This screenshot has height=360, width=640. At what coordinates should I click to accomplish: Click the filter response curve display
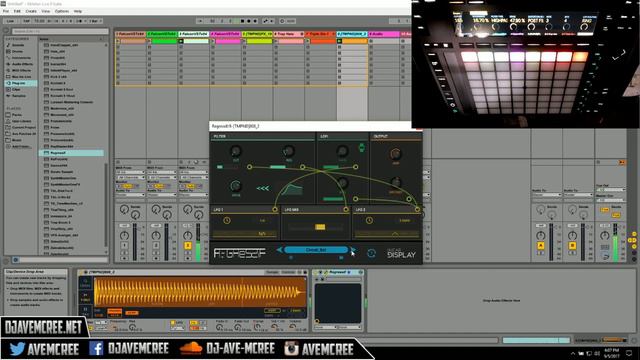pos(291,189)
